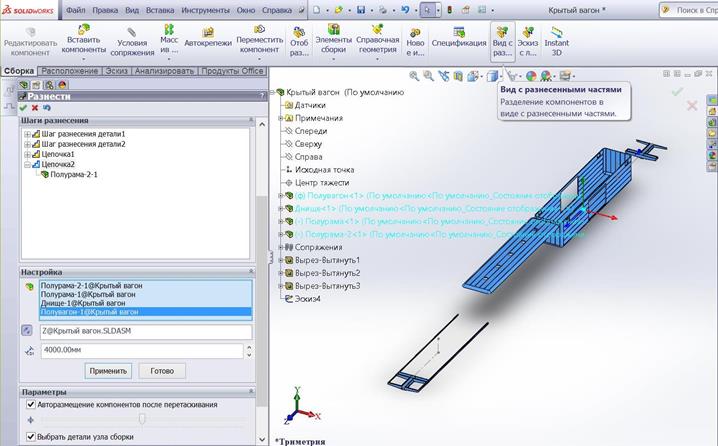Uncheck Выбрать детали узла сборки checkbox
The image size is (718, 446).
pyautogui.click(x=29, y=437)
